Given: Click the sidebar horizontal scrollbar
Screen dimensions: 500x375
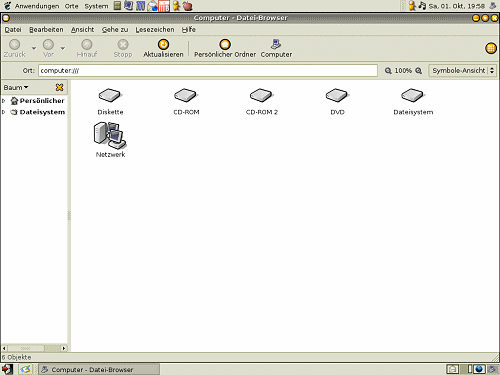Looking at the screenshot, I should (34, 348).
